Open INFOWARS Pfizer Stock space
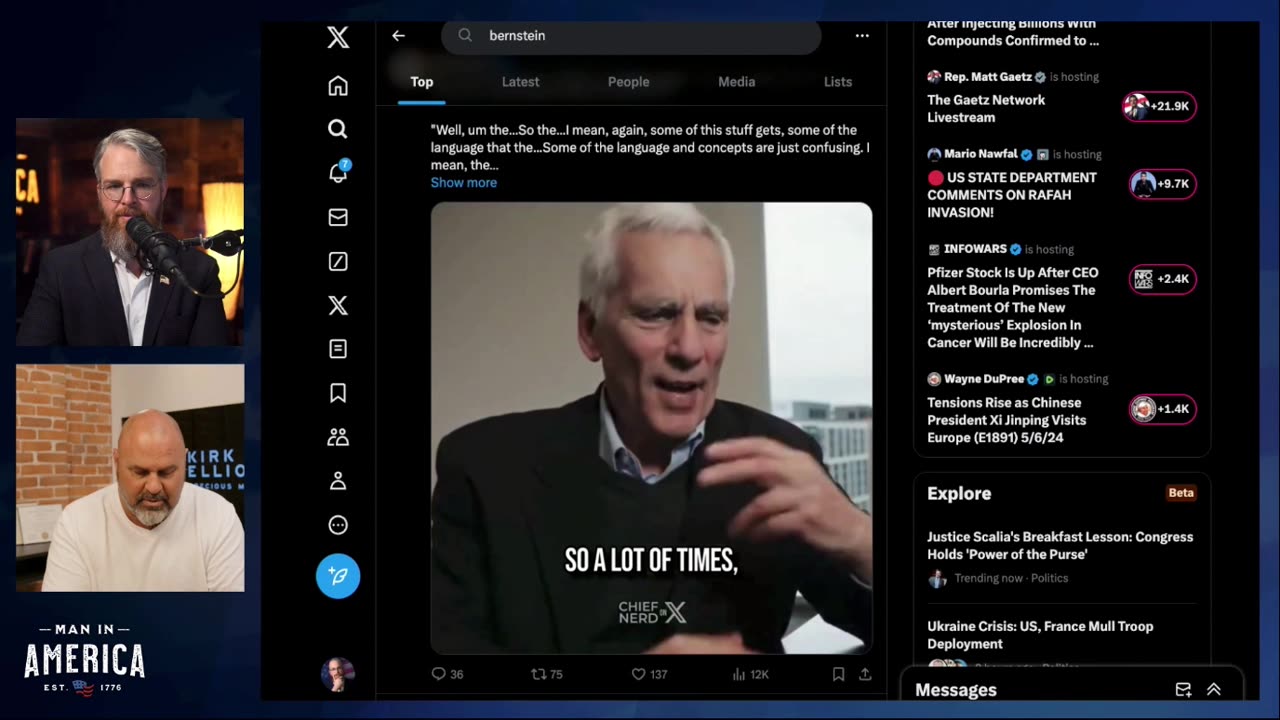Screen dimensions: 1280x720 (1012, 307)
